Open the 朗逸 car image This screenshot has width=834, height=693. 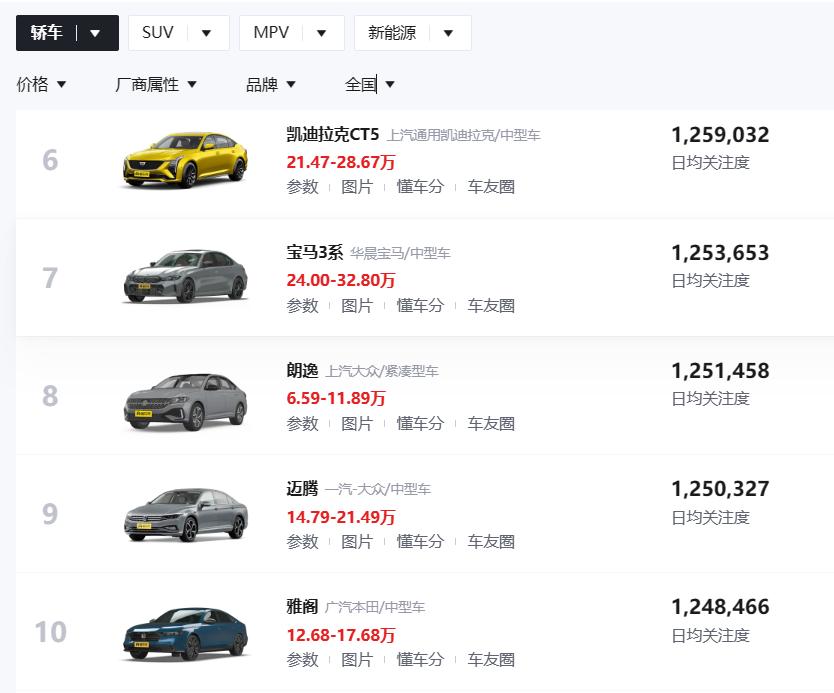tap(186, 402)
